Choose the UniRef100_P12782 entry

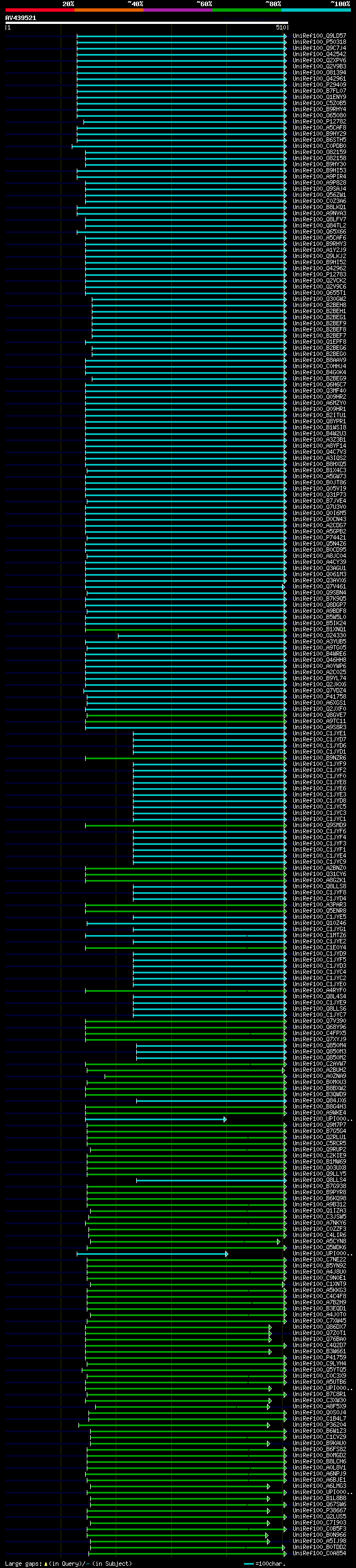coord(319,122)
